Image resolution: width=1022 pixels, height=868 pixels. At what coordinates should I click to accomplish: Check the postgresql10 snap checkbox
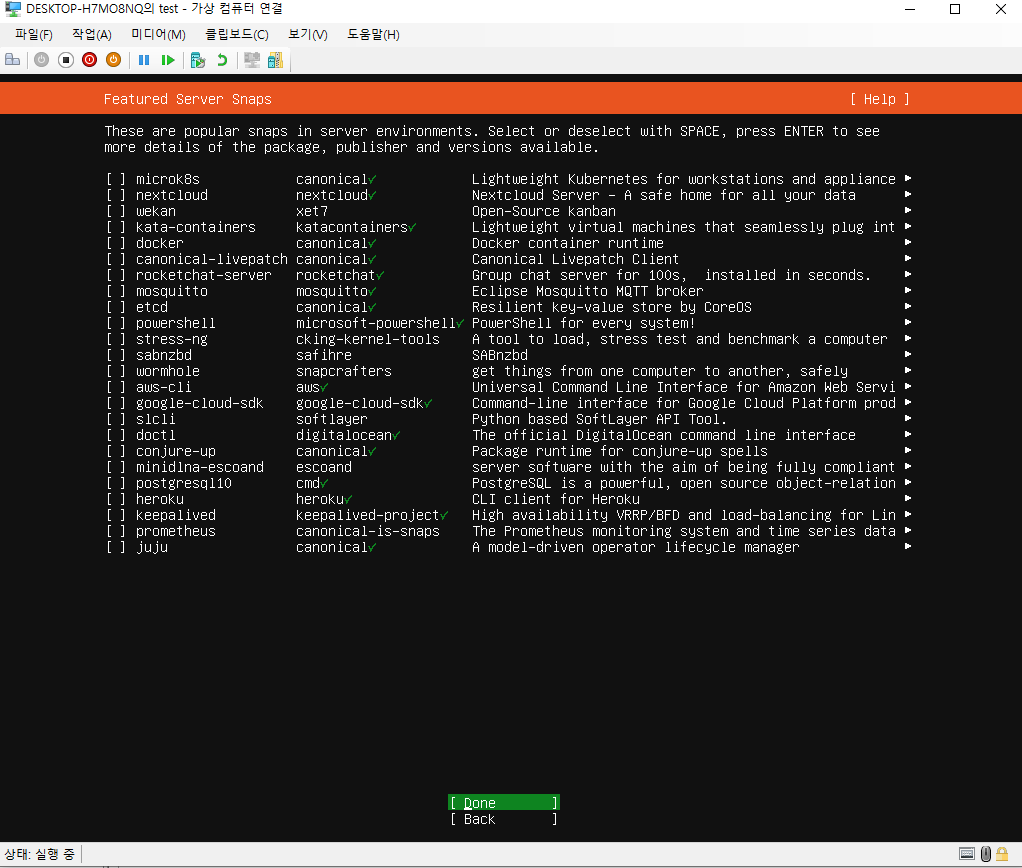tap(115, 483)
